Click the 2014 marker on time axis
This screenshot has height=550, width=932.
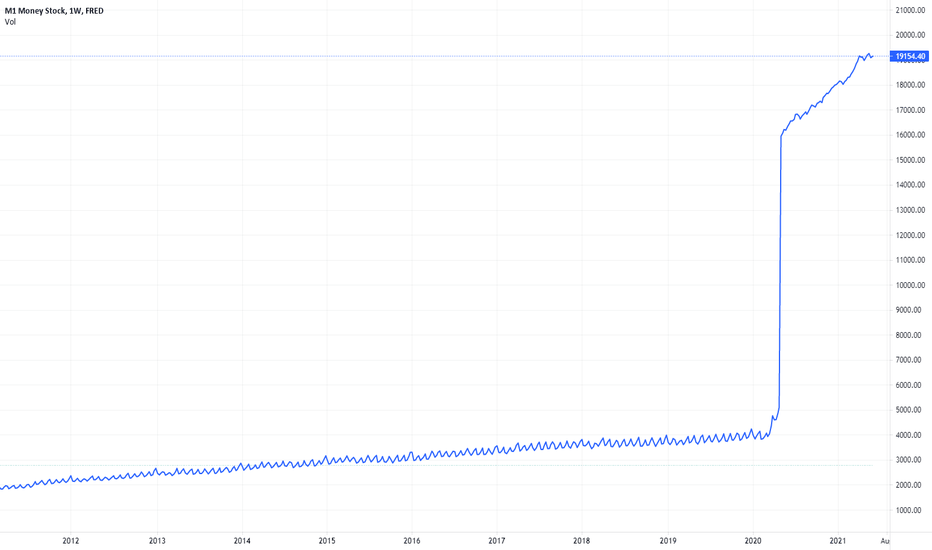[x=242, y=541]
